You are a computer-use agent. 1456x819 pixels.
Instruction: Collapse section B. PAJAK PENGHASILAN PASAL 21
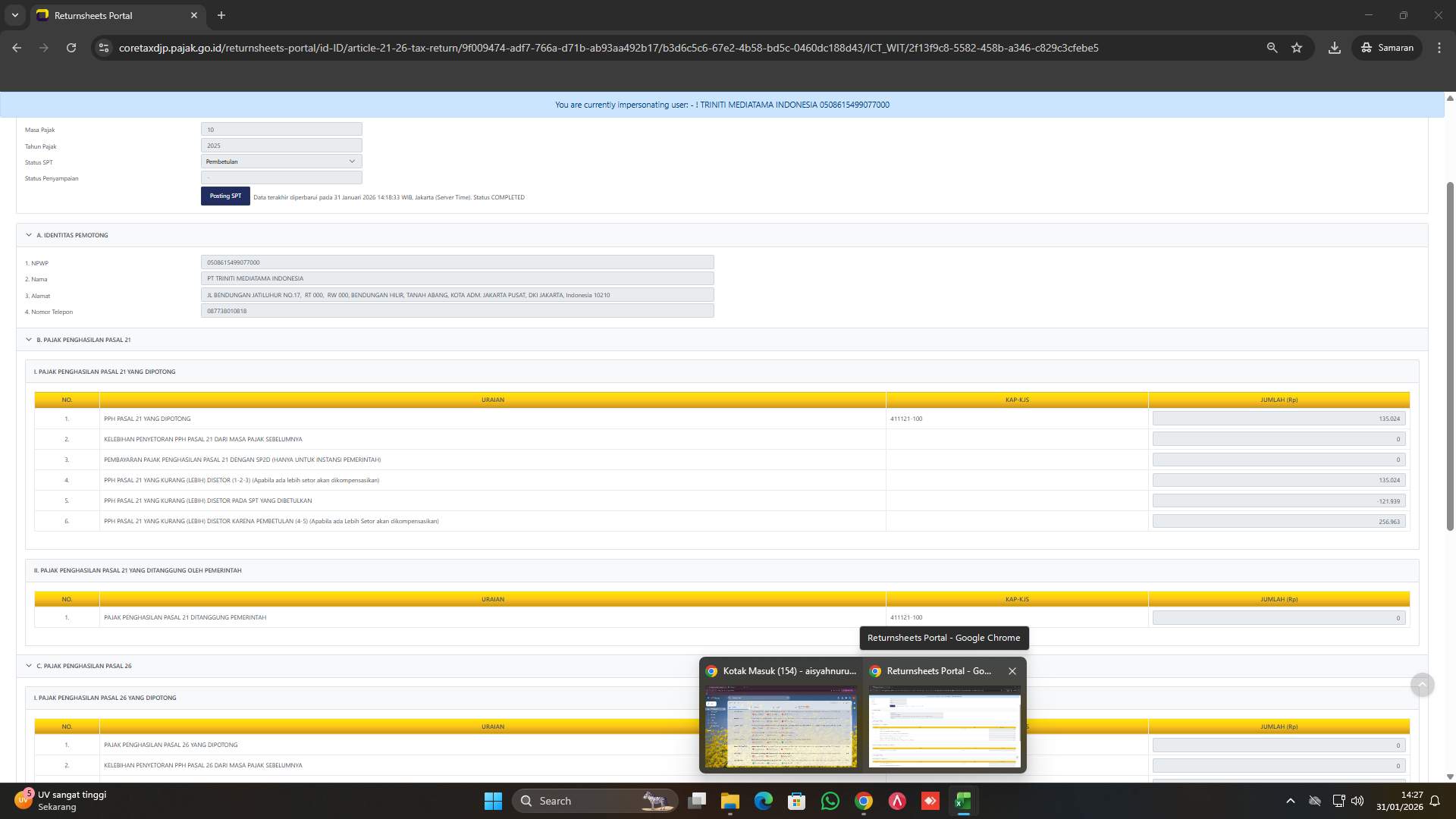point(28,340)
